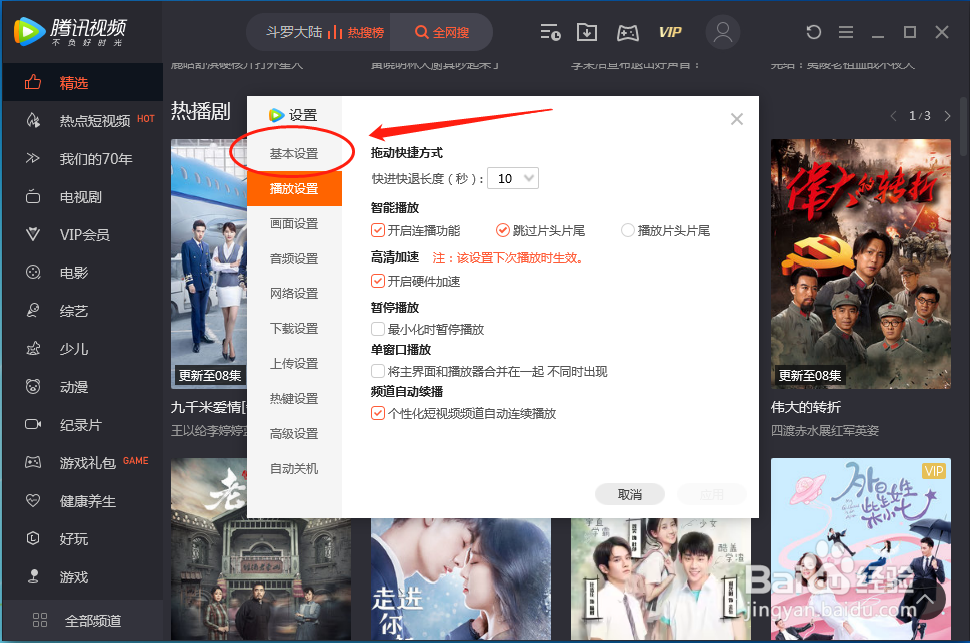Open the VIP-tagged cartoon poster thumbnail
Viewport: 970px width, 643px height.
861,549
